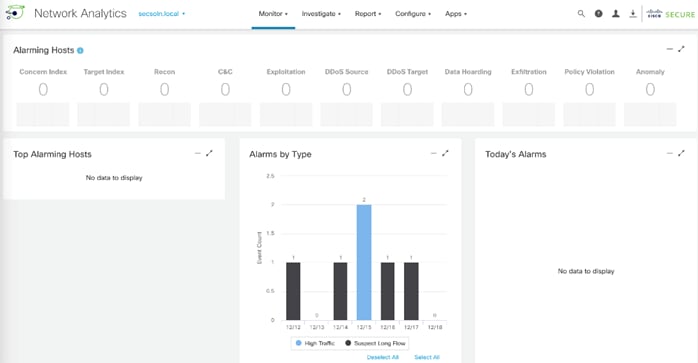Image resolution: width=698 pixels, height=363 pixels.
Task: Click the Today's Alarms title
Action: tap(515, 154)
